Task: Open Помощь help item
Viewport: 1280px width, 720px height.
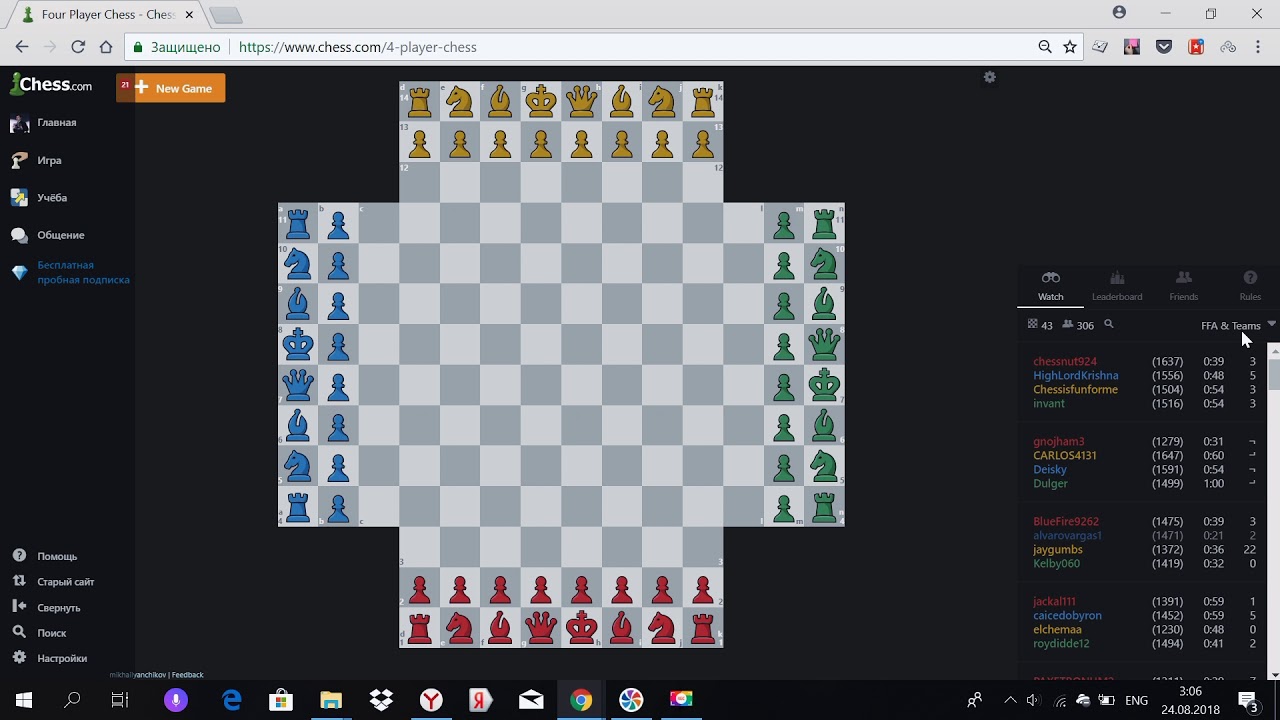Action: click(x=57, y=556)
